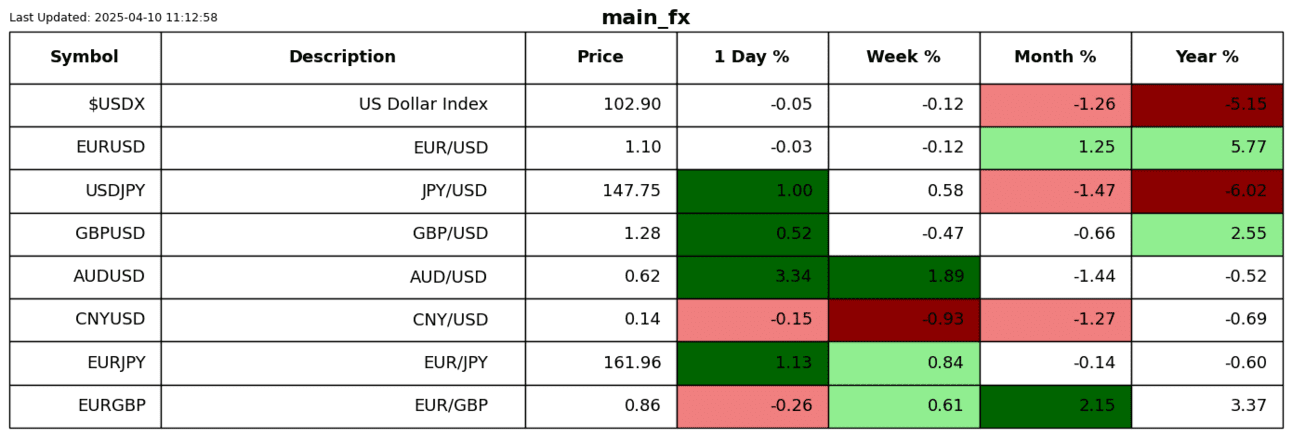The image size is (1292, 437).
Task: Select the Price column header
Action: [x=600, y=57]
